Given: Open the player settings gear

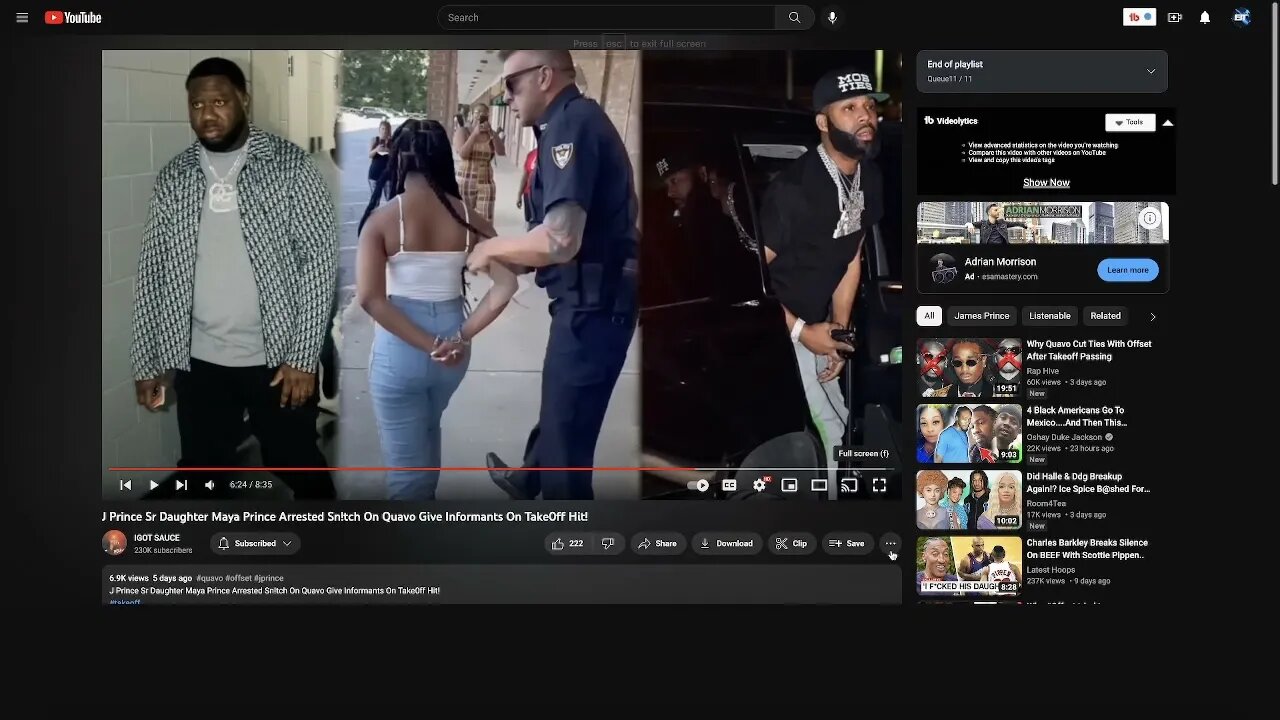Looking at the screenshot, I should (760, 485).
